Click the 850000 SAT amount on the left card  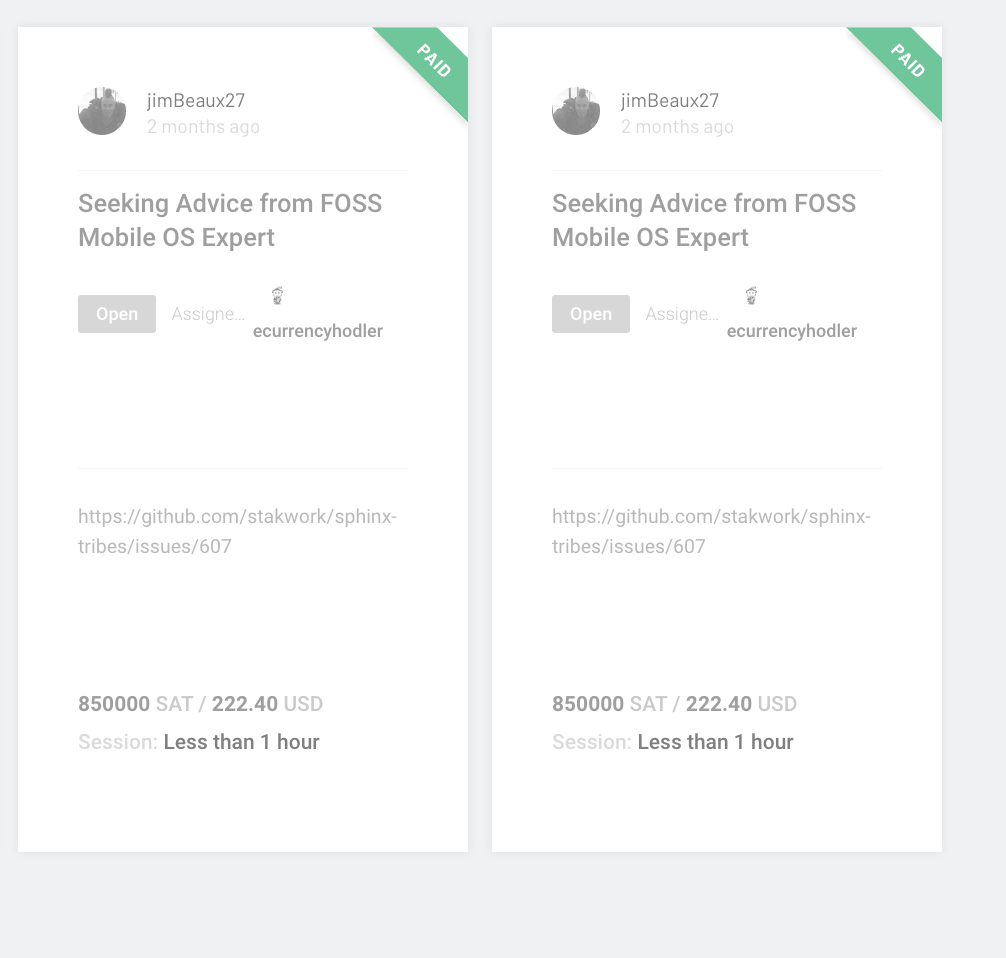click(x=114, y=704)
